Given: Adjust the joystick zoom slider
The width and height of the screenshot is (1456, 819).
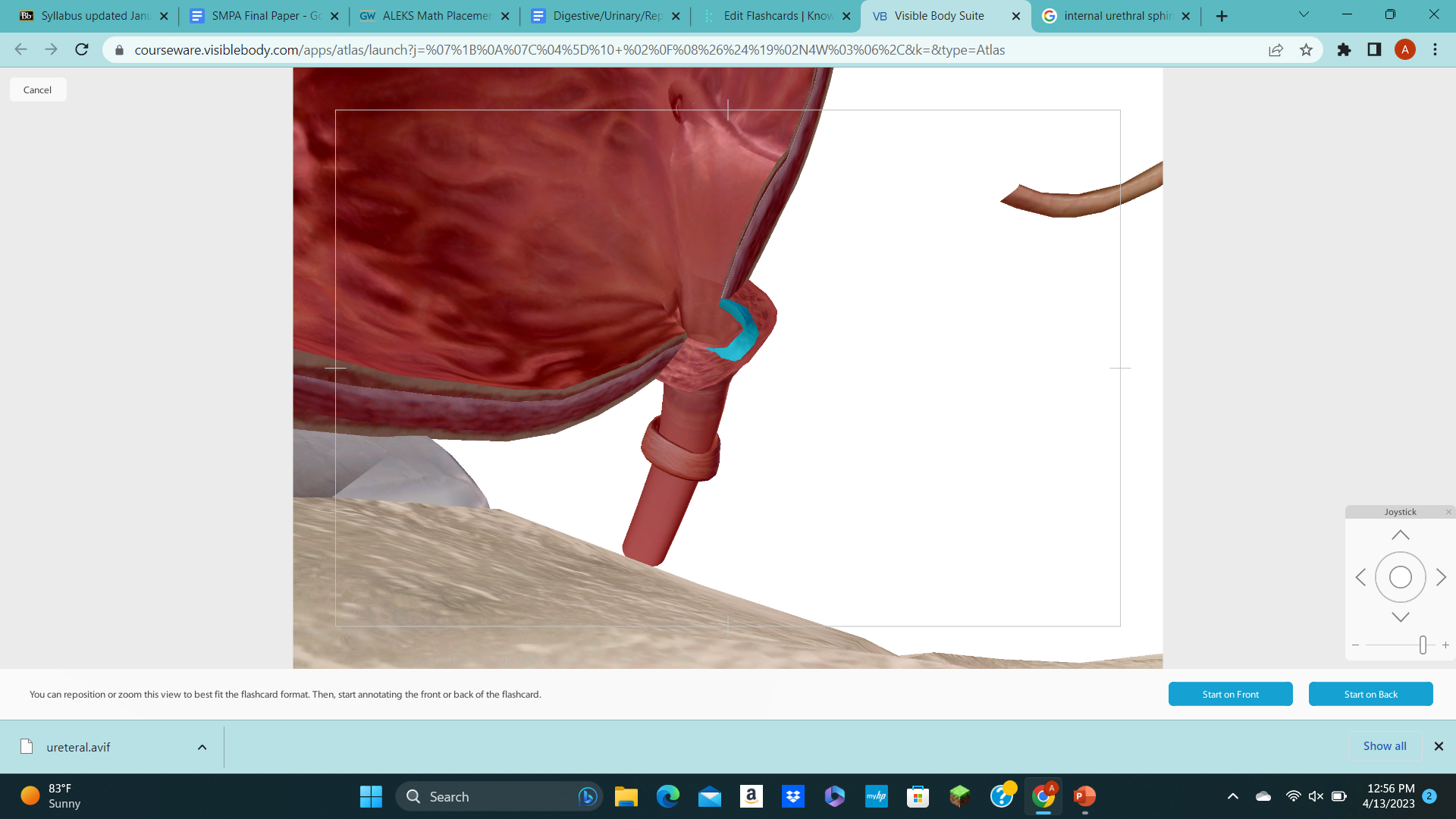Looking at the screenshot, I should pyautogui.click(x=1423, y=645).
